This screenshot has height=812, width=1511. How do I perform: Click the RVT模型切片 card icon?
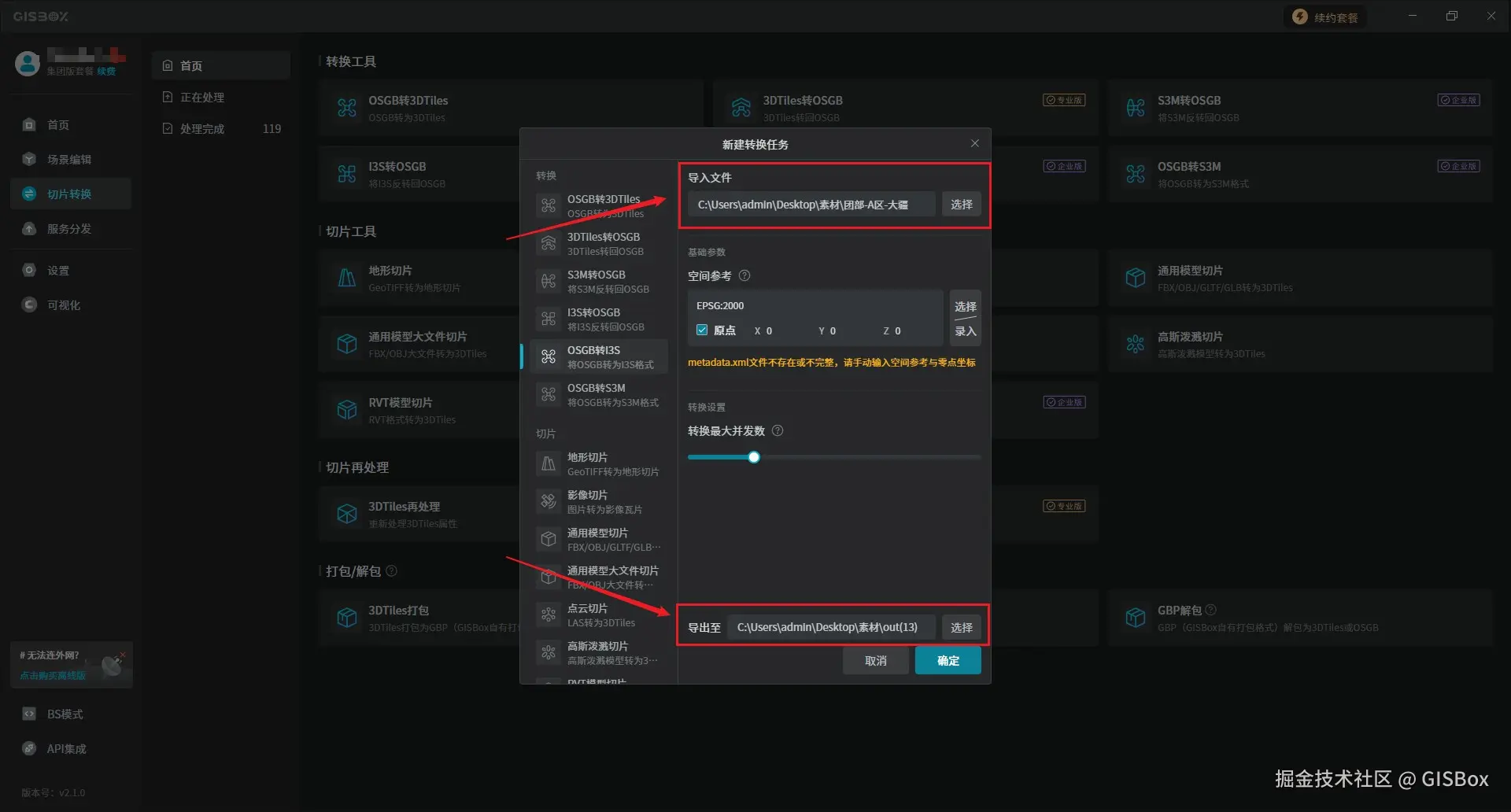[x=347, y=410]
